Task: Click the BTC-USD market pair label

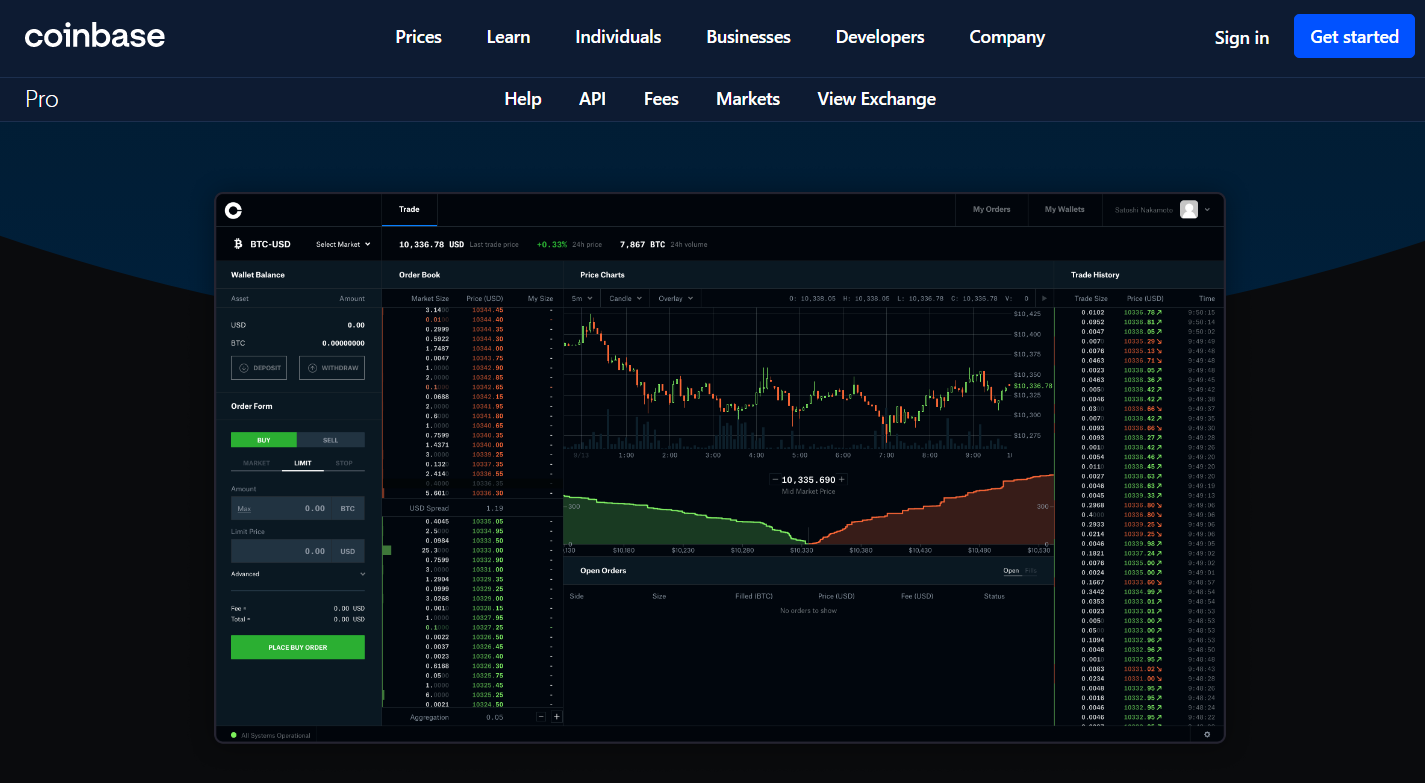Action: pos(270,244)
